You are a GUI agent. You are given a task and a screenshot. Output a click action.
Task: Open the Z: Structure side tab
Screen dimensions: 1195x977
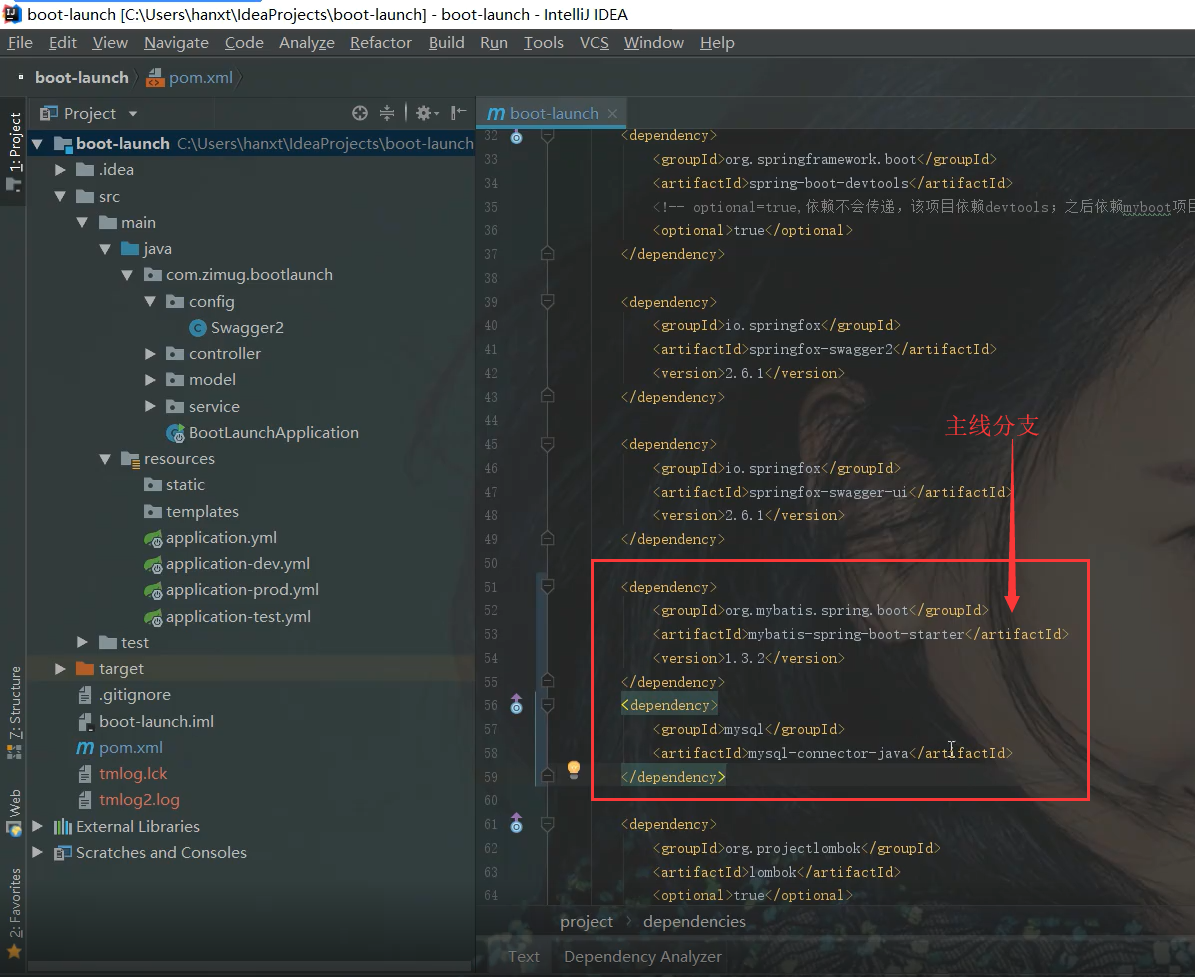pyautogui.click(x=14, y=712)
